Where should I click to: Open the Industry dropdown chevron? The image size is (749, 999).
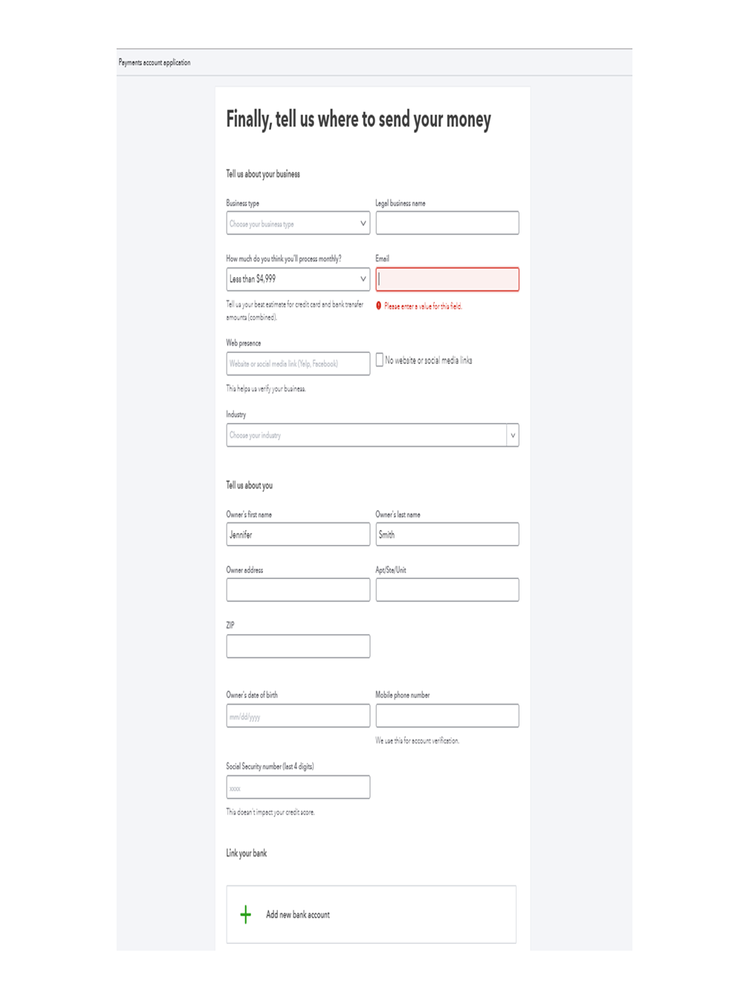click(x=513, y=435)
